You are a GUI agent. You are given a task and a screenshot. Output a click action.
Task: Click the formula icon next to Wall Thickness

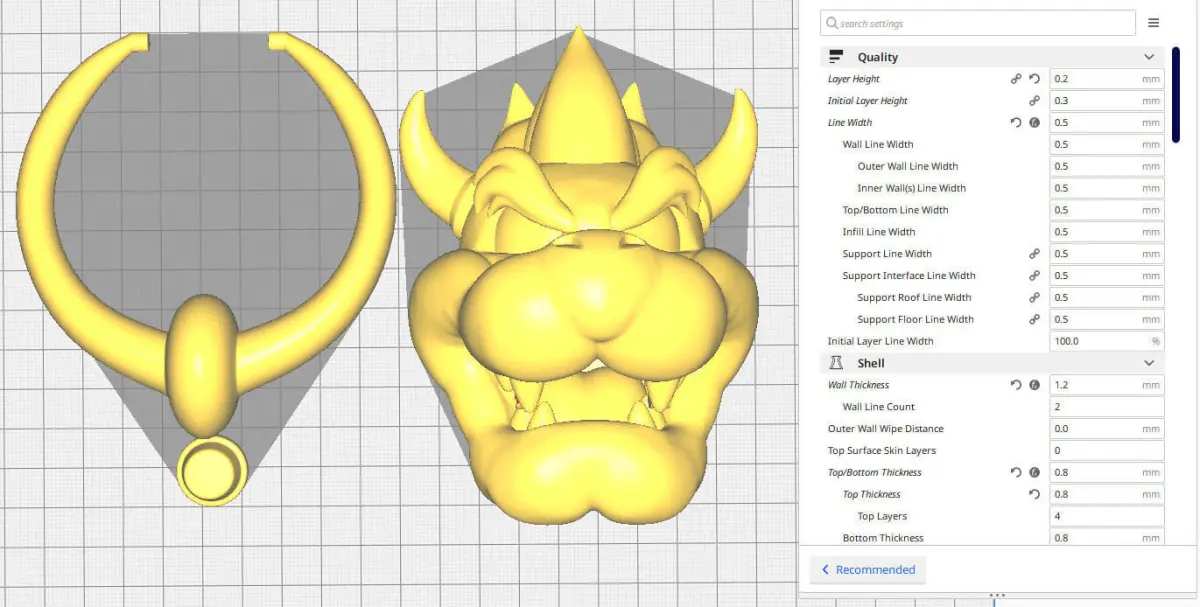click(1034, 385)
